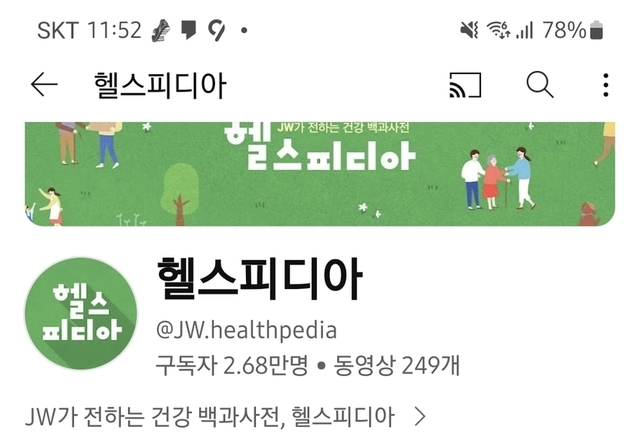Open the cast to device icon
Image resolution: width=640 pixels, height=440 pixels.
tap(465, 85)
